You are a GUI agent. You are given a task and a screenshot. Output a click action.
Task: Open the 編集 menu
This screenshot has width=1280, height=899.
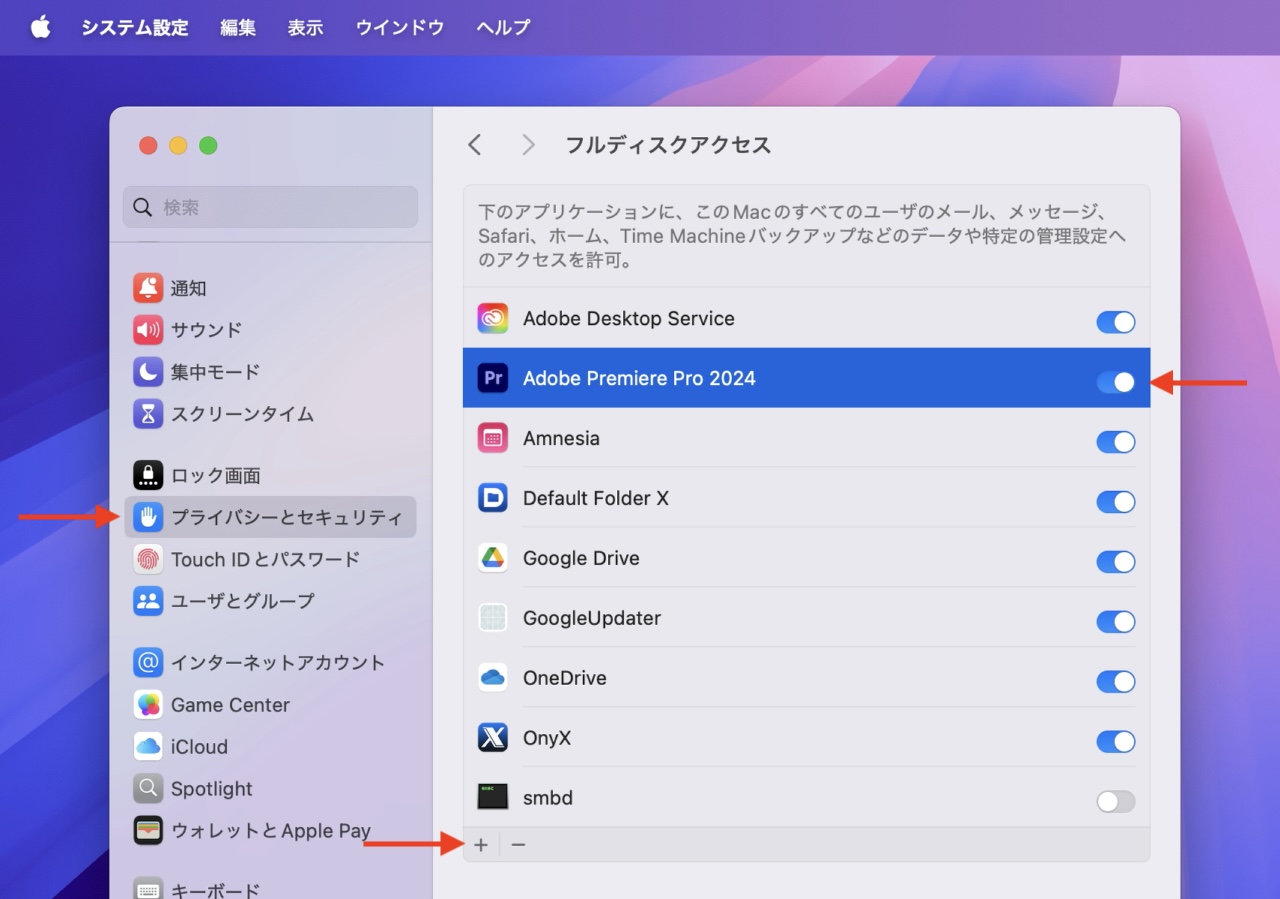point(238,28)
